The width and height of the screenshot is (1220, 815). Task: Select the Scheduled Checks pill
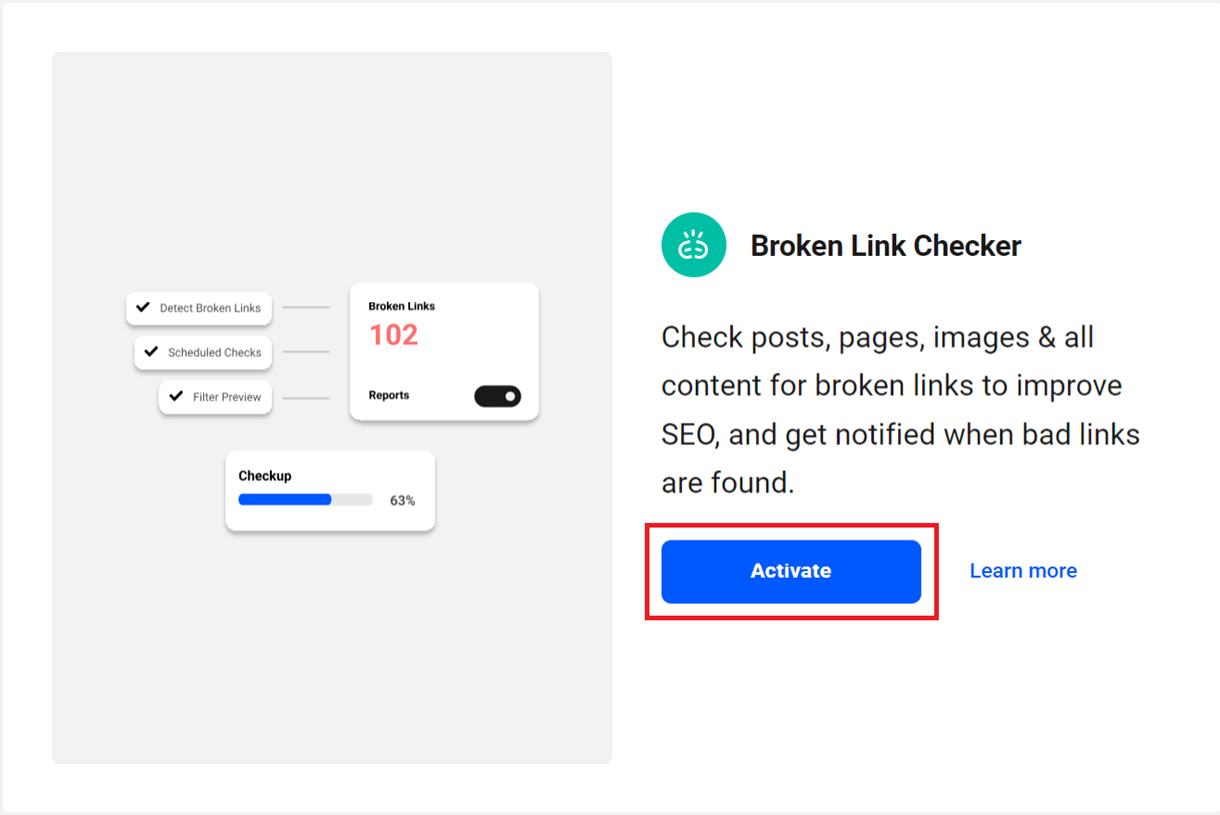point(203,352)
